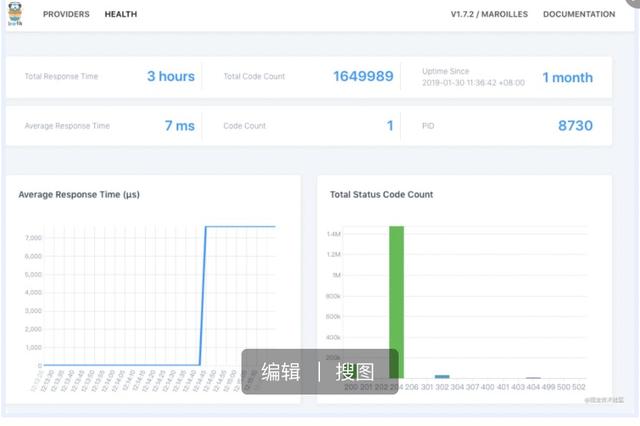Image resolution: width=640 pixels, height=426 pixels.
Task: Click the uptime timestamp 2019-01-30
Action: [x=473, y=83]
